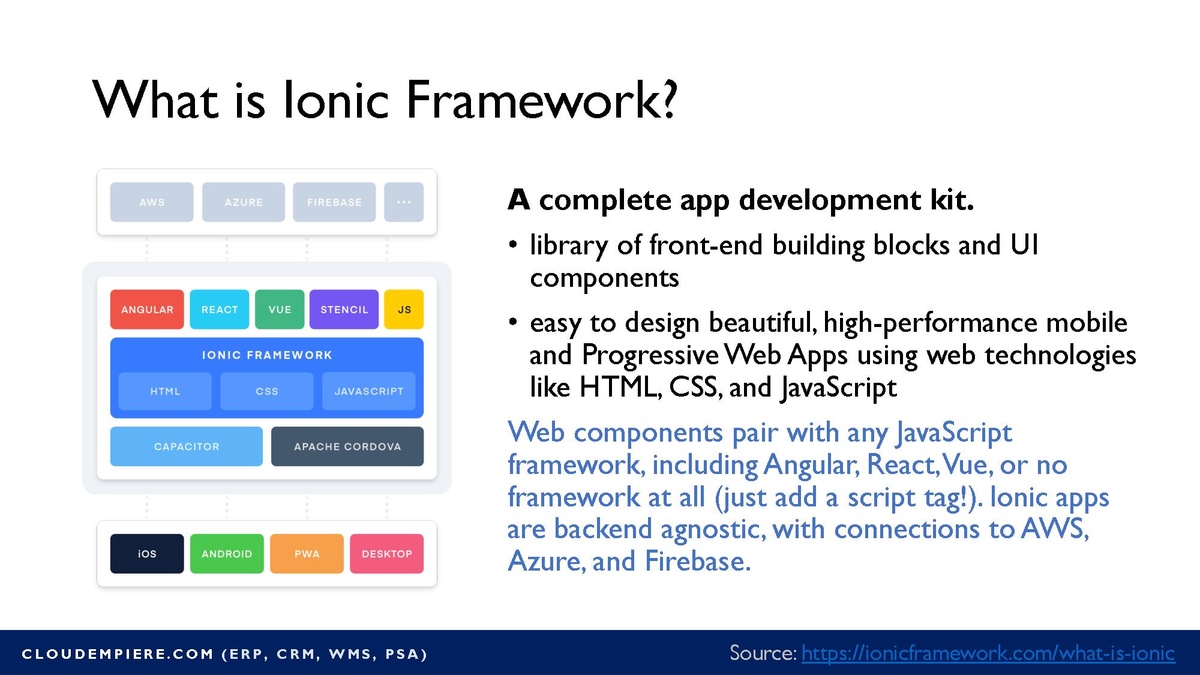
Task: Click the purple Stencil tile
Action: 344,310
